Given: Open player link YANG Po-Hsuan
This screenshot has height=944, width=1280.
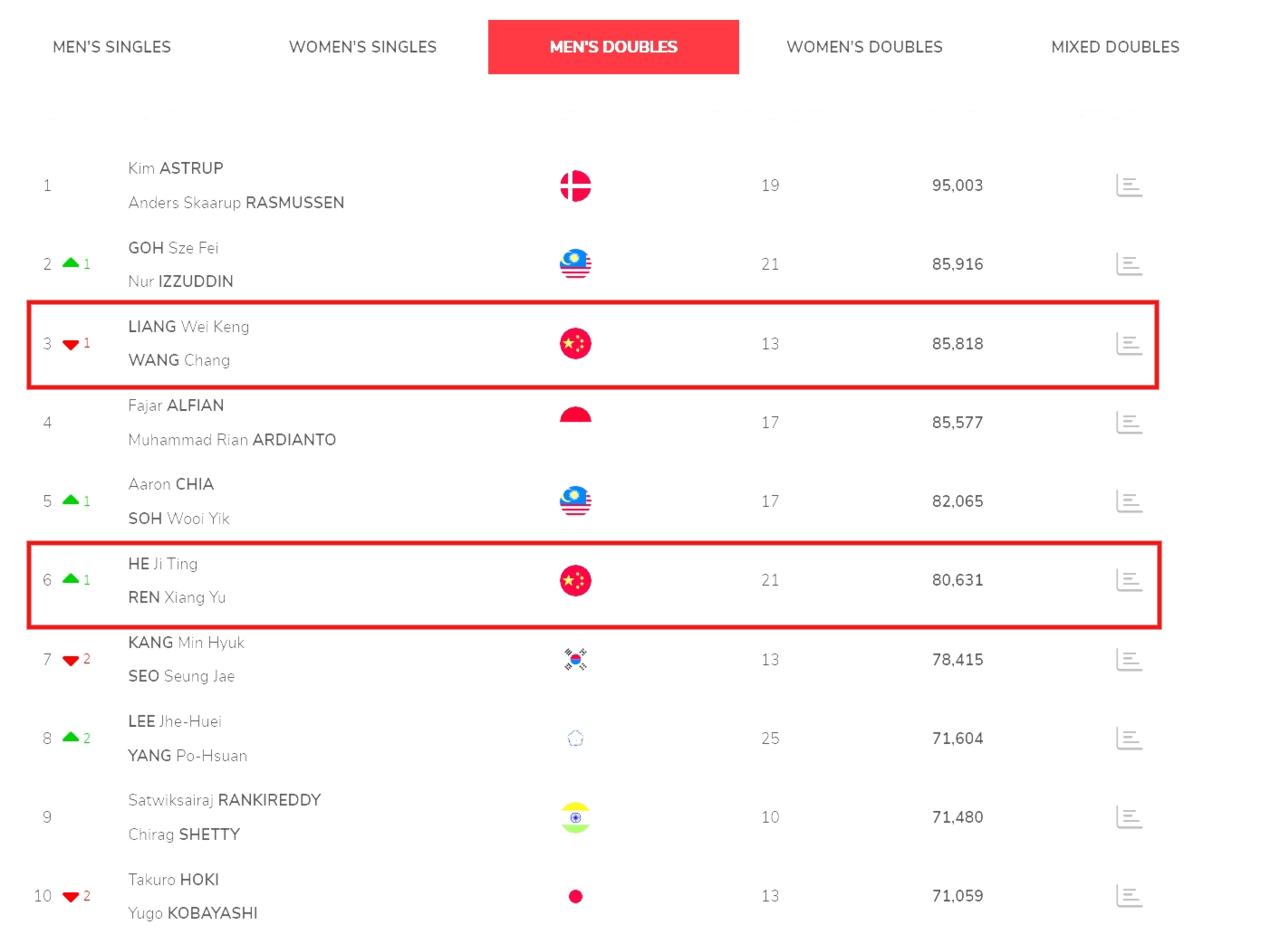Looking at the screenshot, I should click(x=188, y=756).
